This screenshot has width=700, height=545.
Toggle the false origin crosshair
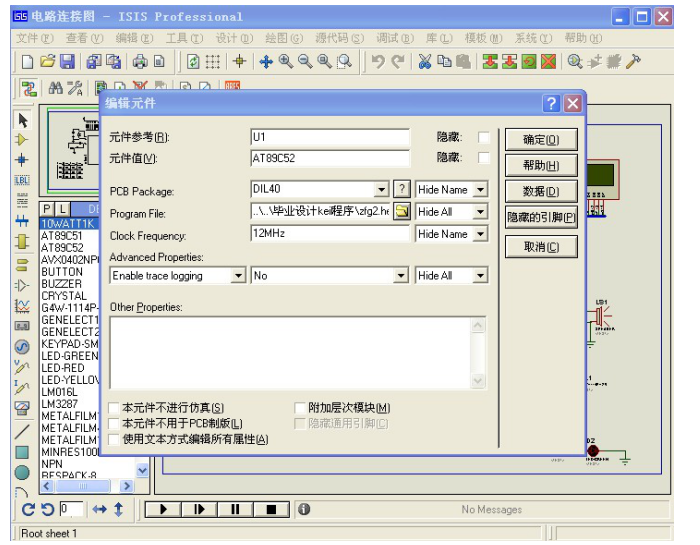(239, 61)
